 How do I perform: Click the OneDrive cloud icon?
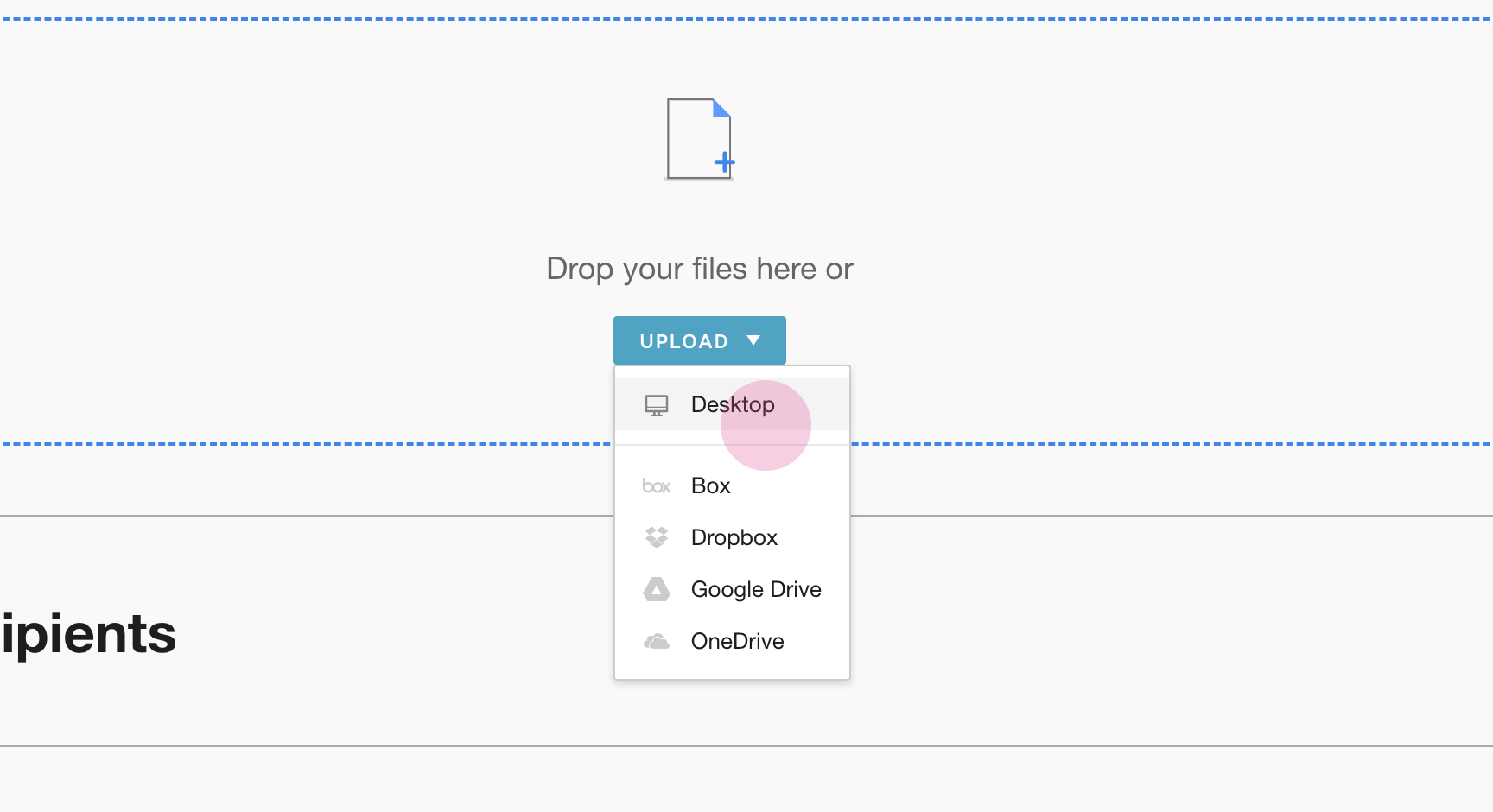pyautogui.click(x=657, y=641)
